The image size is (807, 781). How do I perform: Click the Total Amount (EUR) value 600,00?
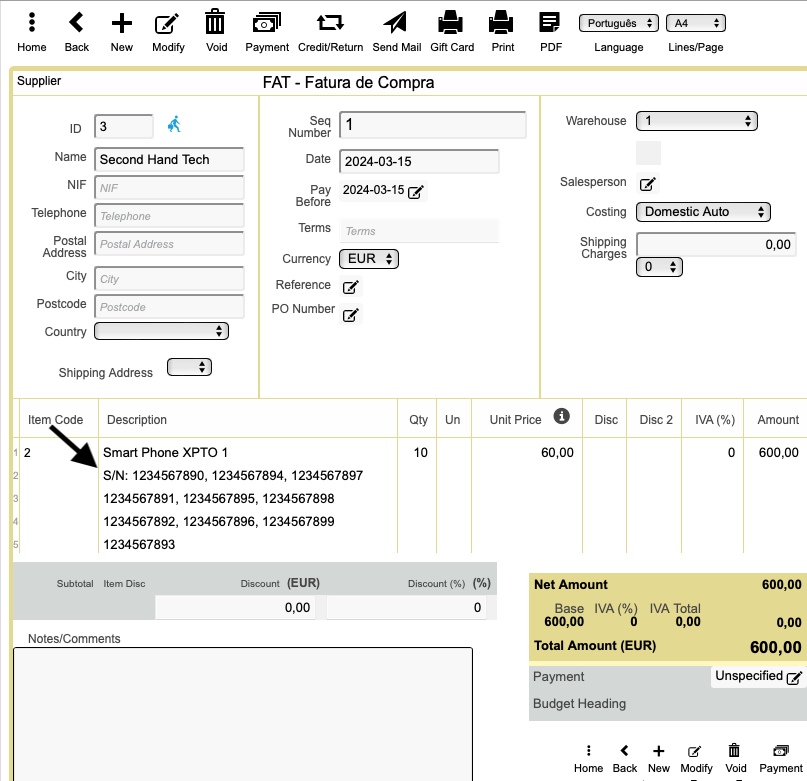coord(775,647)
